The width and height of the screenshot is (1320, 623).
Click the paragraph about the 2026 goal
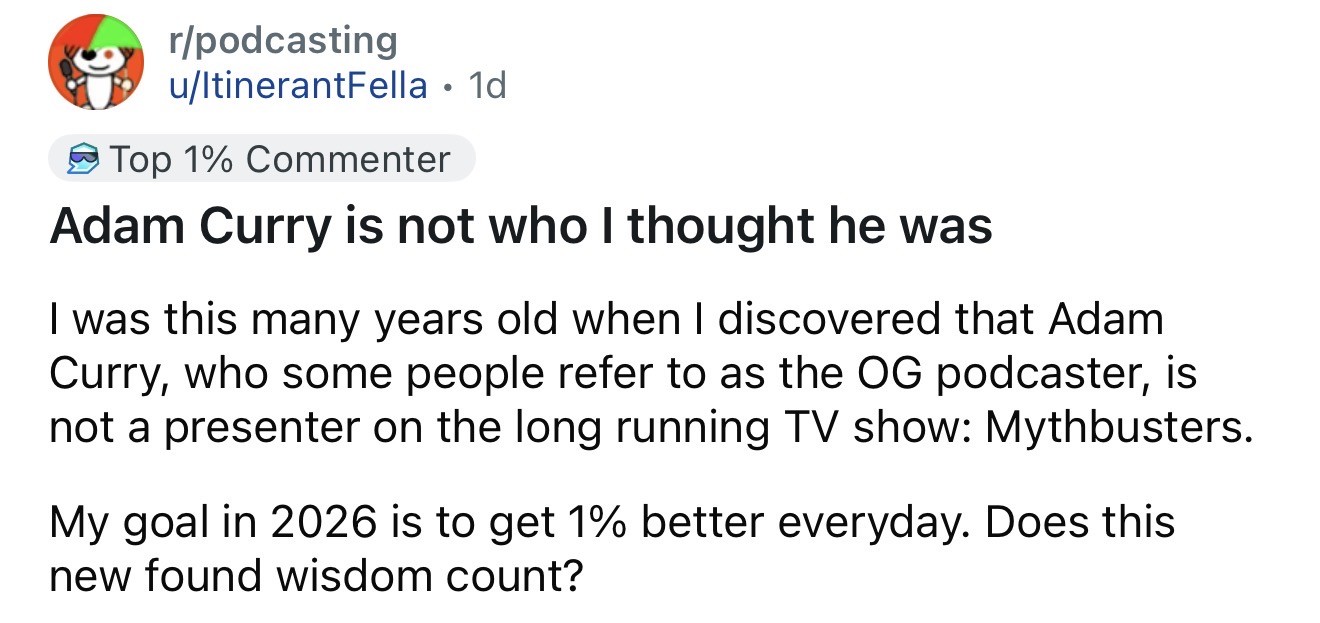[610, 549]
